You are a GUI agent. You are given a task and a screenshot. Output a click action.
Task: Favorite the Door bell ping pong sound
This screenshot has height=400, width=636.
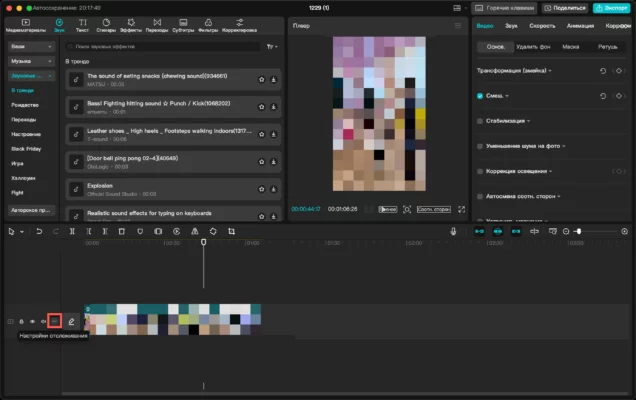pos(262,162)
